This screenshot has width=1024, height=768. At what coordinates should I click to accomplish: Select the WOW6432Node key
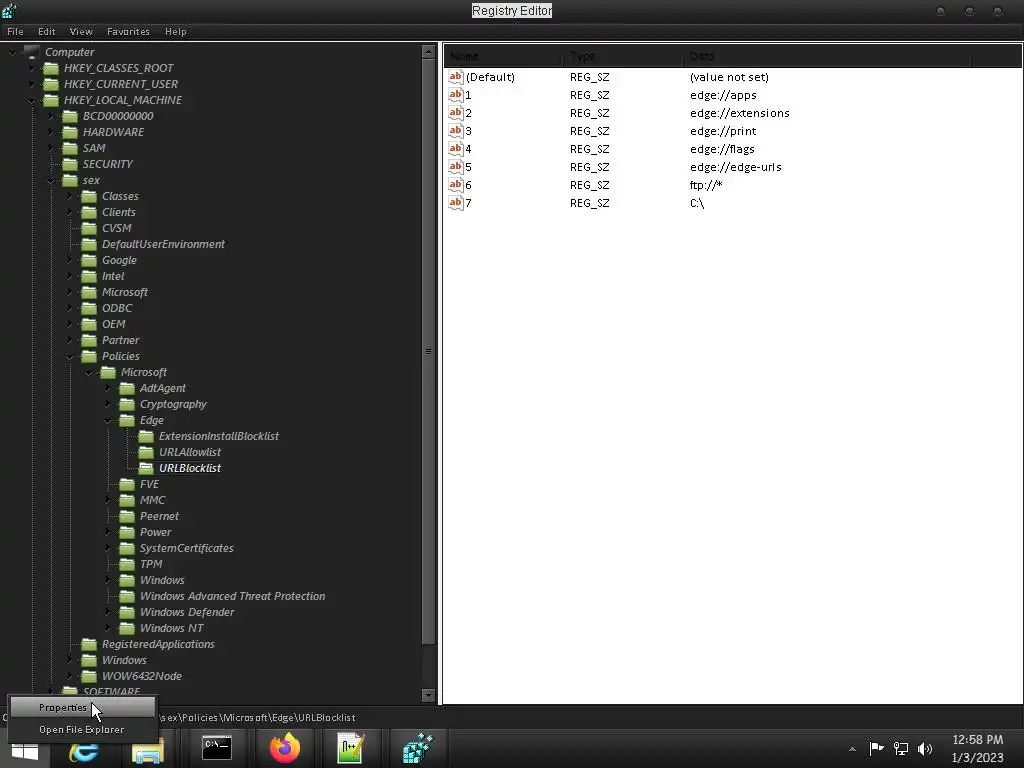pyautogui.click(x=142, y=677)
